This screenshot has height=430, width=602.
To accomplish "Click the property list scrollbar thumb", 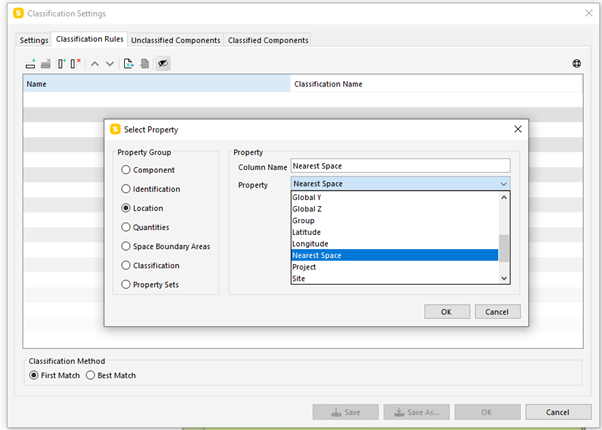I will click(504, 248).
